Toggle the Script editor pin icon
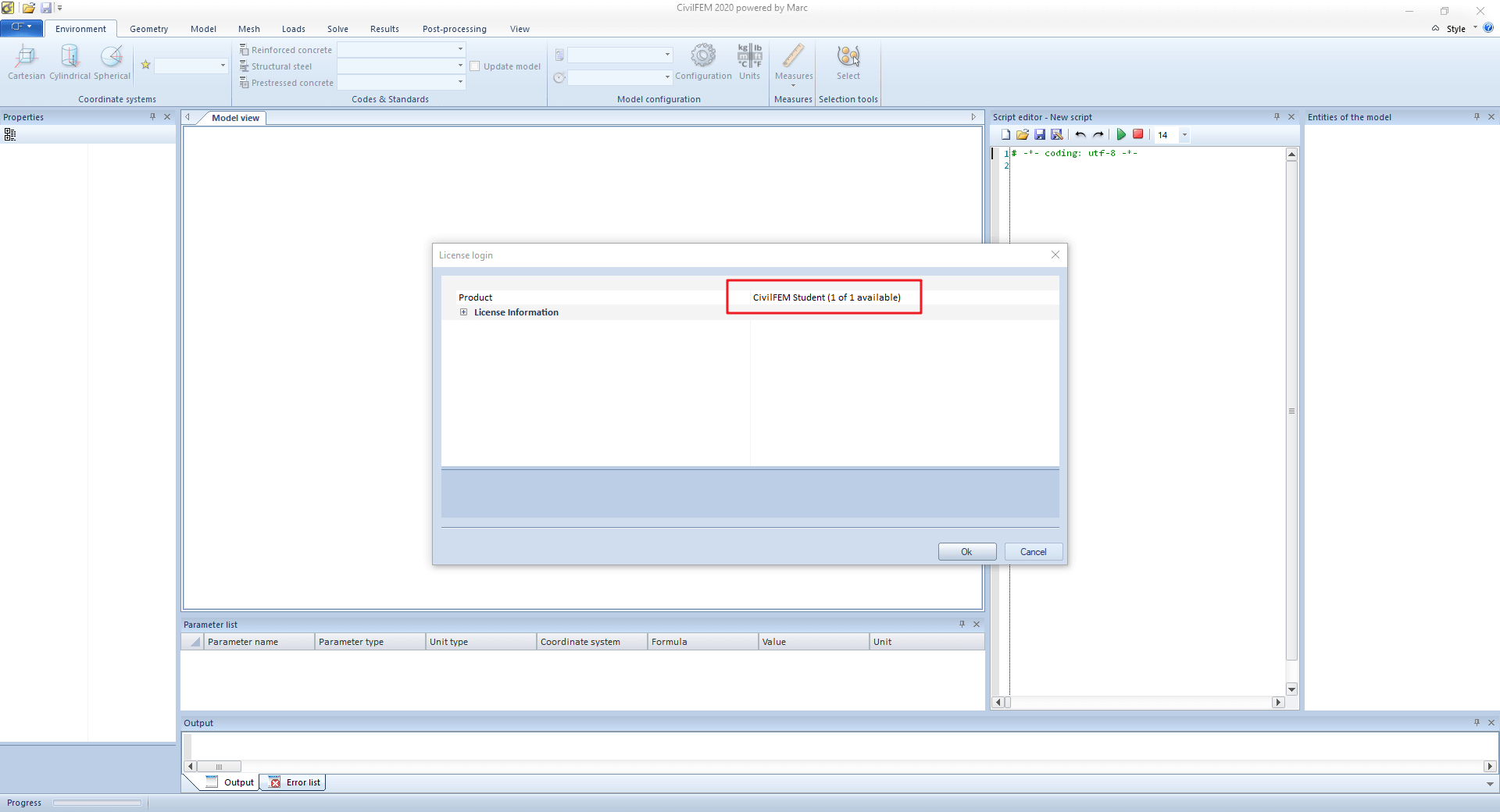 click(x=1277, y=117)
